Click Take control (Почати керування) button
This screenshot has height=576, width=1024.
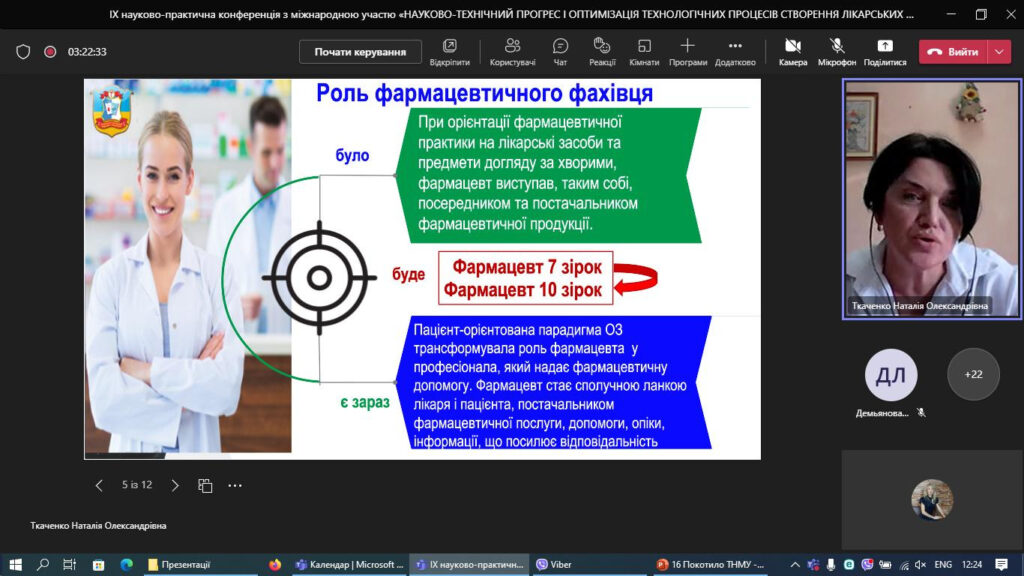point(360,52)
